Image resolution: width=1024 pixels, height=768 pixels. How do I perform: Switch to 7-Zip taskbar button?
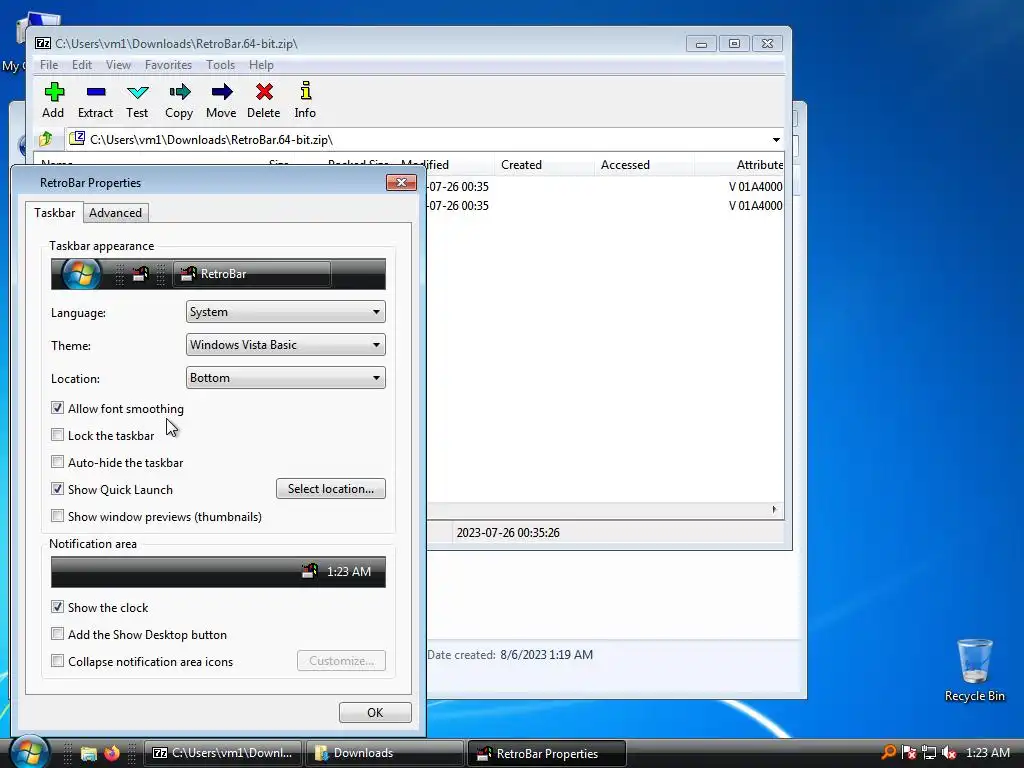point(223,753)
